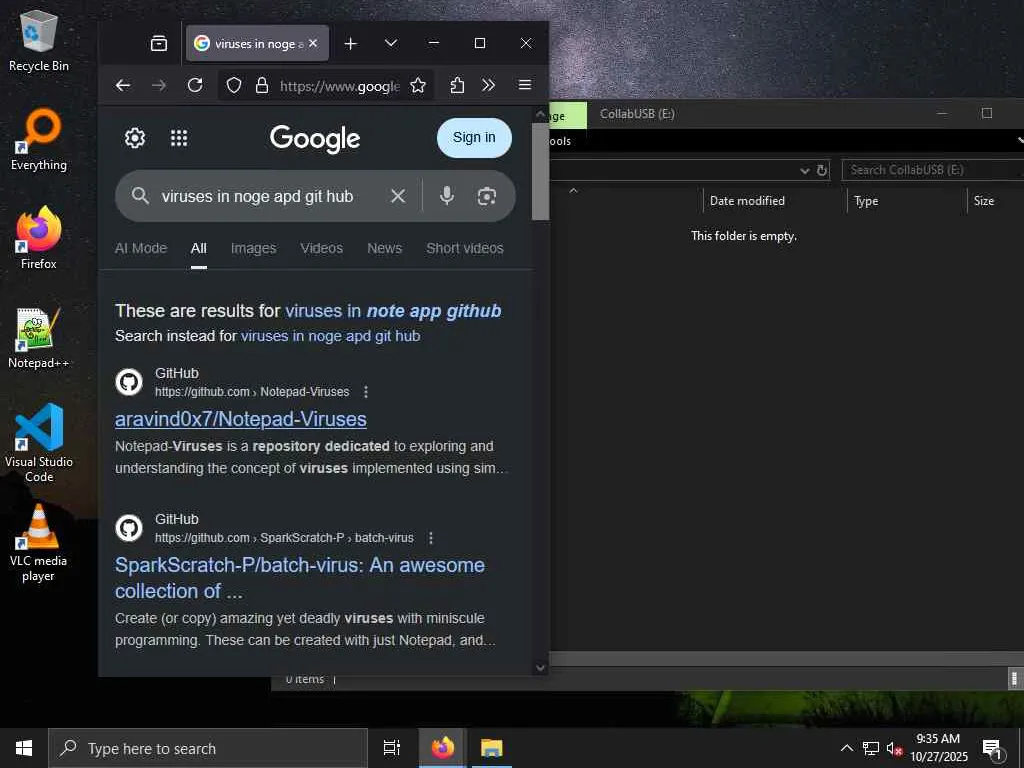Close the 'viruses in noge' browser tab

pos(313,43)
